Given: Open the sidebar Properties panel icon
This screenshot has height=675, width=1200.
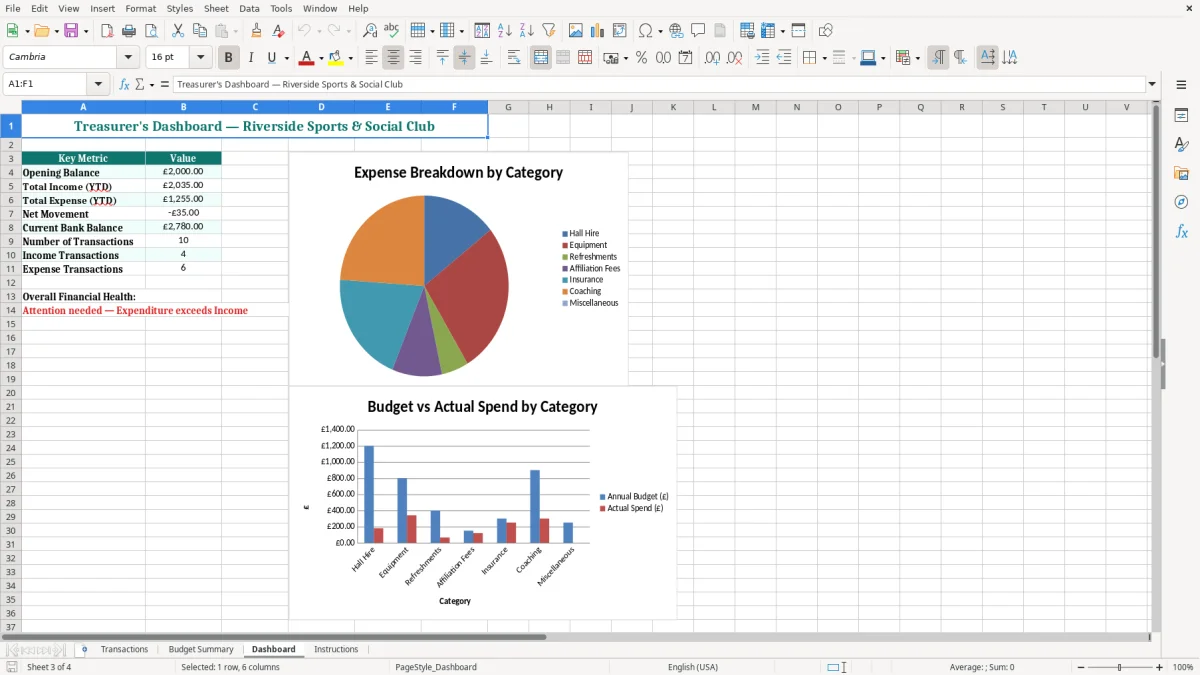Looking at the screenshot, I should 1181,116.
